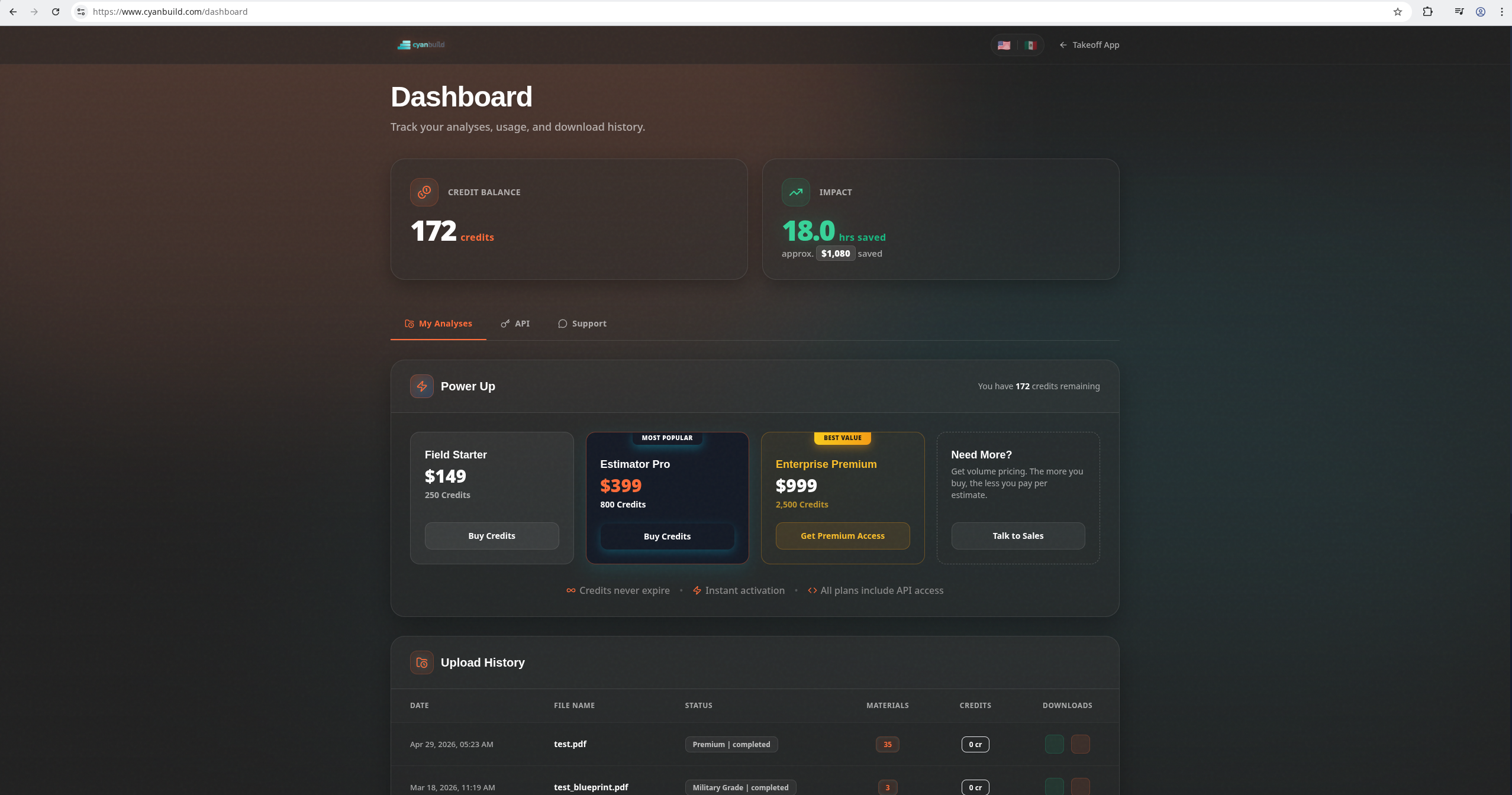The width and height of the screenshot is (1512, 795).
Task: Click the 'You have 172 credits remaining' text
Action: pos(1039,386)
